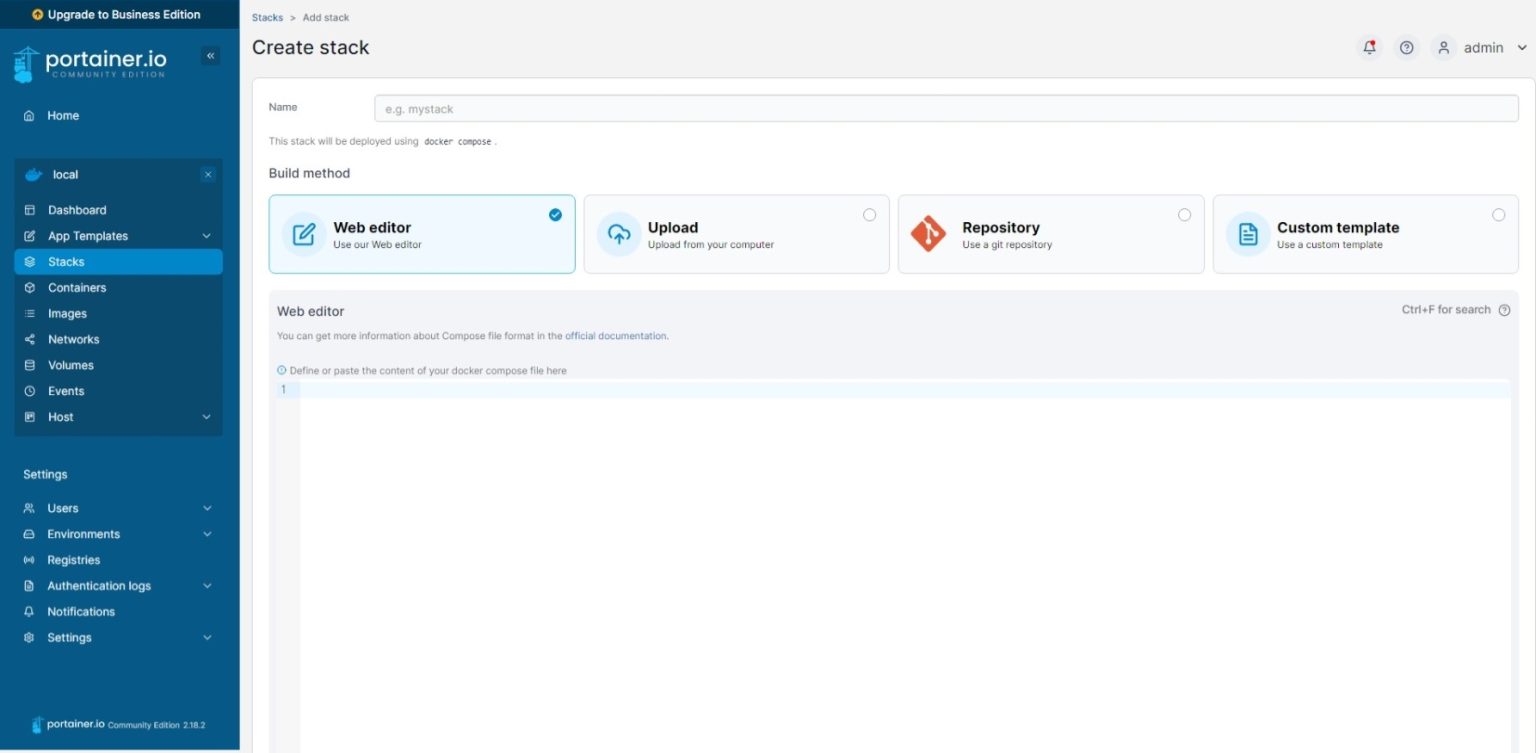Screen dimensions: 1536x753
Task: Click the Registries radio icon
Action: (29, 560)
